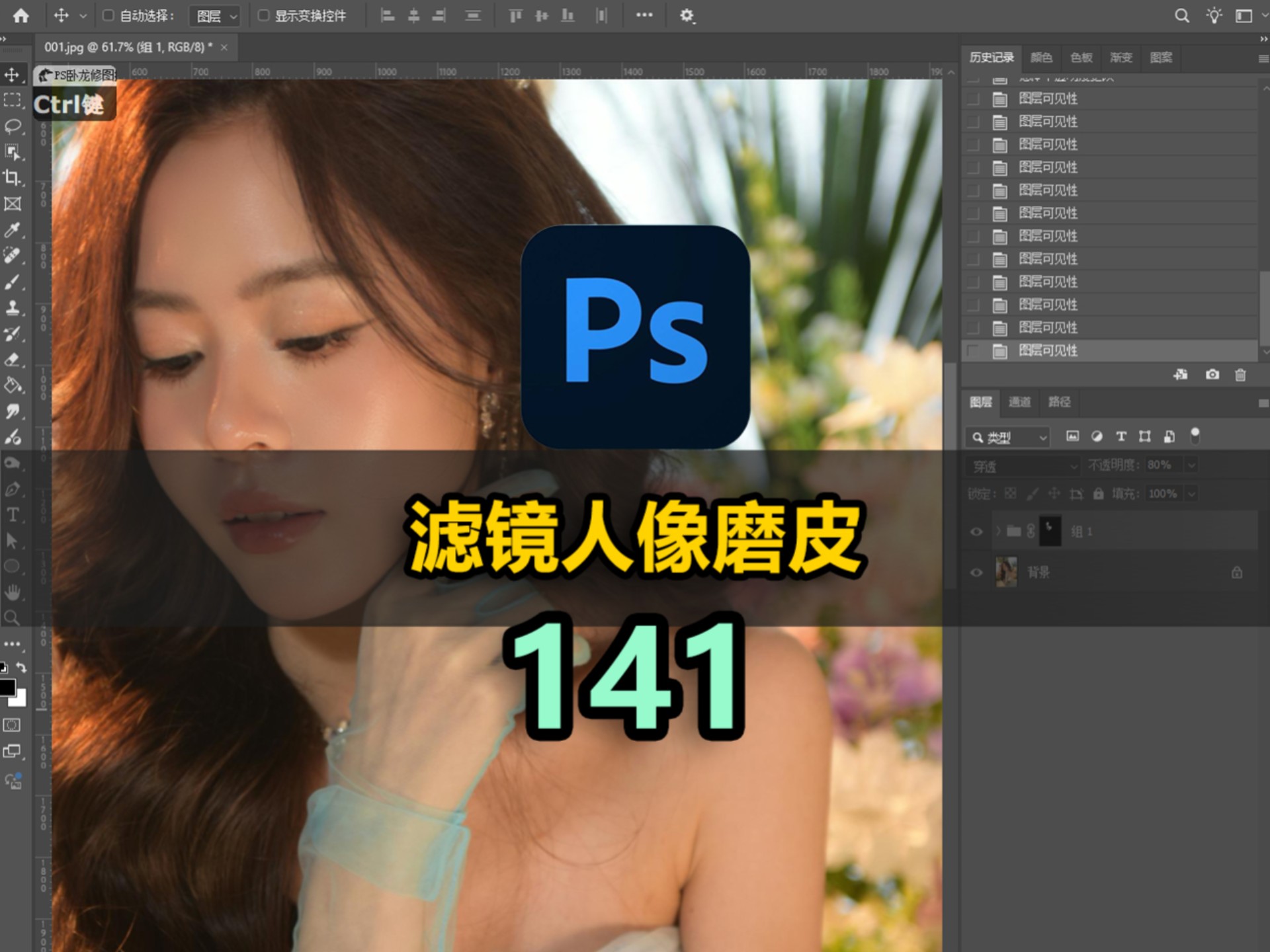Align top edges in options bar

coord(515,15)
